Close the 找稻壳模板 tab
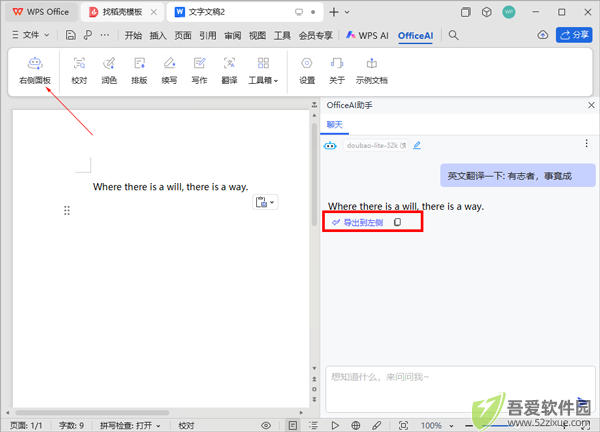 point(153,12)
